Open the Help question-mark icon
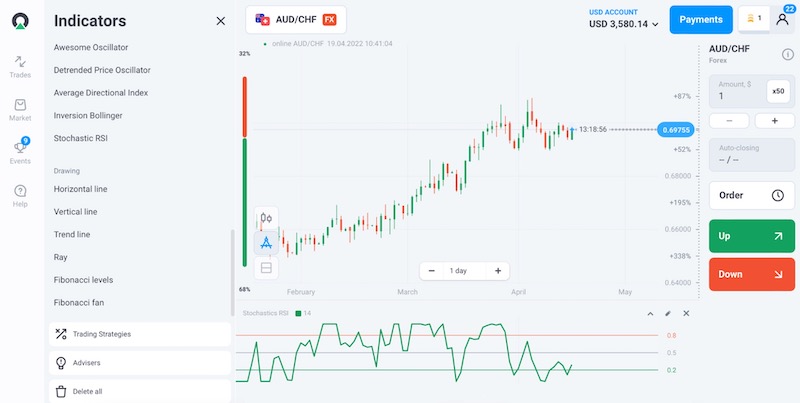This screenshot has height=403, width=800. coord(20,195)
